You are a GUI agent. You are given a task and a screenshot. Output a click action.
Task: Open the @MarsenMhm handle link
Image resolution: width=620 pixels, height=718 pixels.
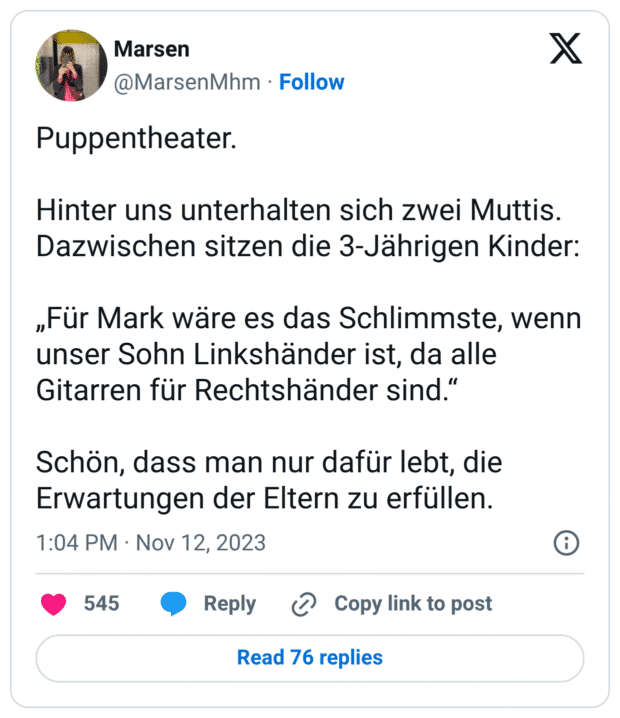(x=187, y=82)
